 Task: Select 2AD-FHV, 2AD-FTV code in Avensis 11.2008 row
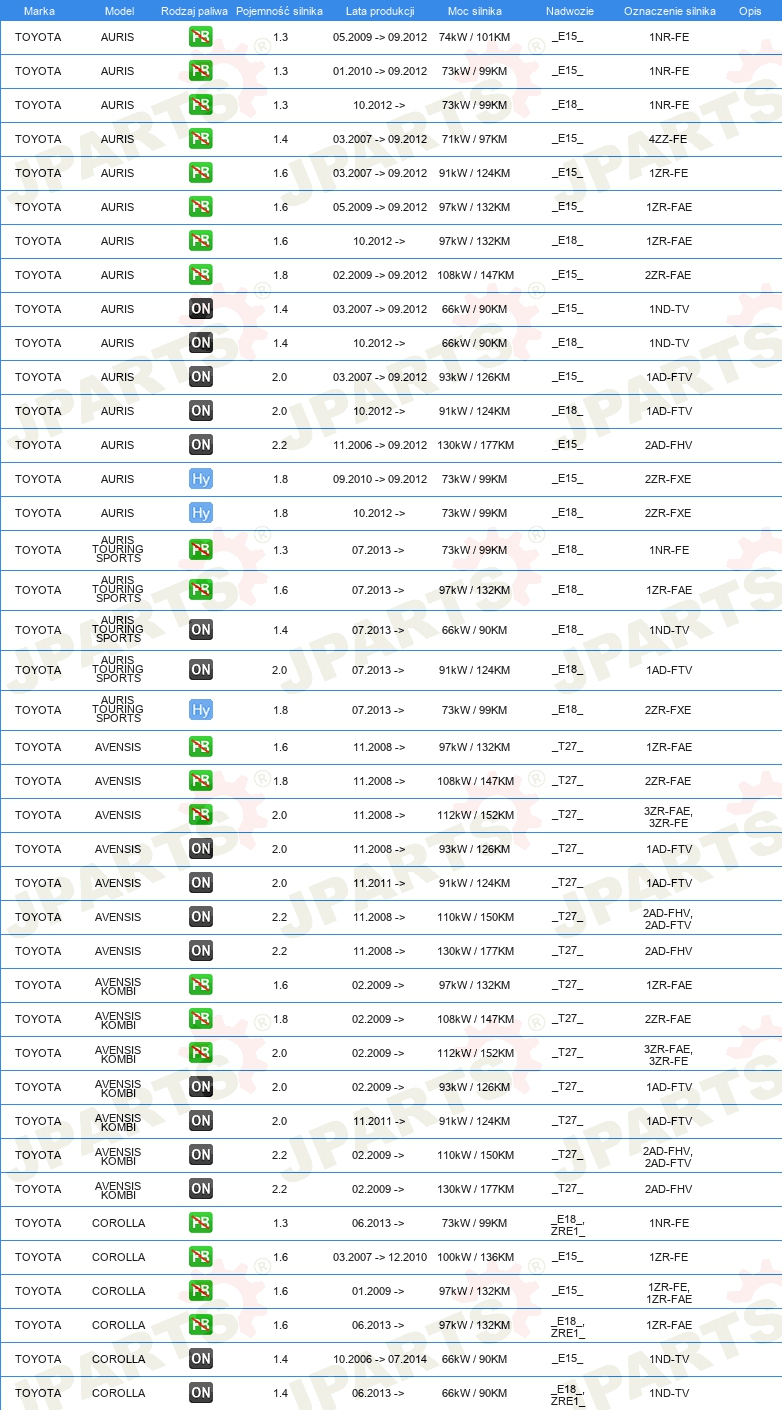pyautogui.click(x=669, y=918)
